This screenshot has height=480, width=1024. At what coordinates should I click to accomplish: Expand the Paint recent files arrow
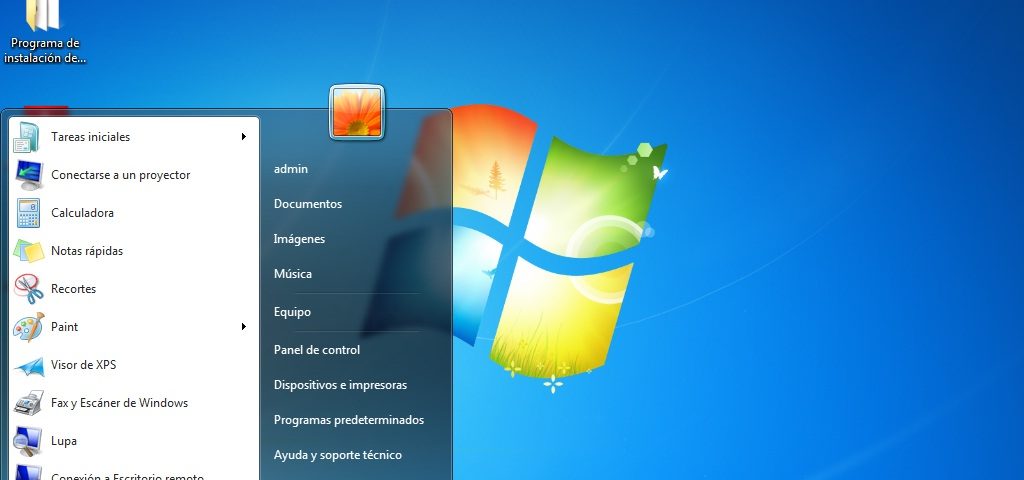click(244, 327)
